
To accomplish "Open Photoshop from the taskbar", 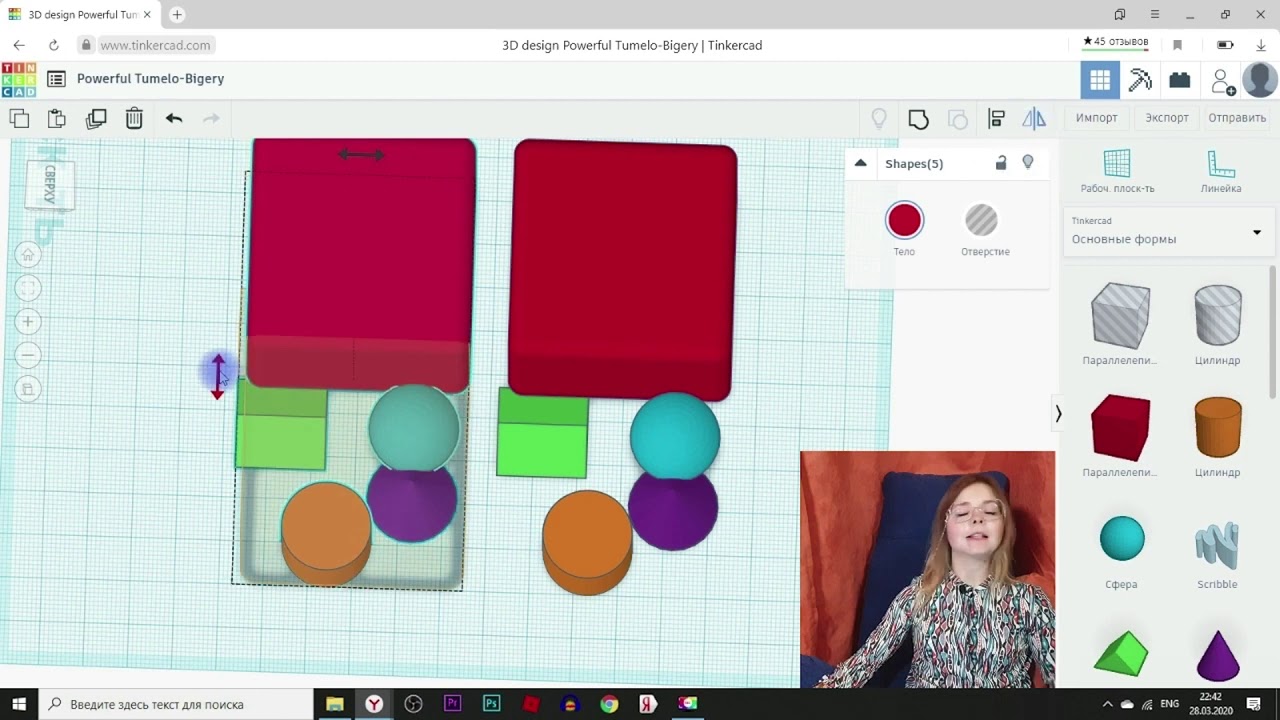I will (491, 704).
